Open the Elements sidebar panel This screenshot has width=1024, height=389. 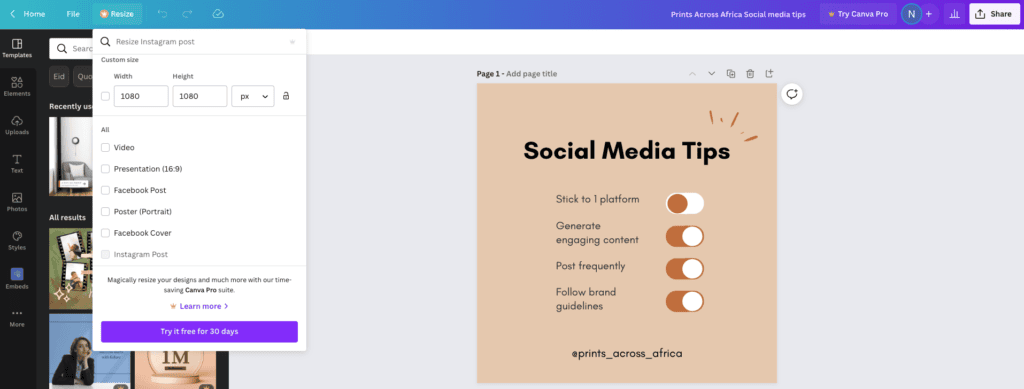tap(17, 86)
